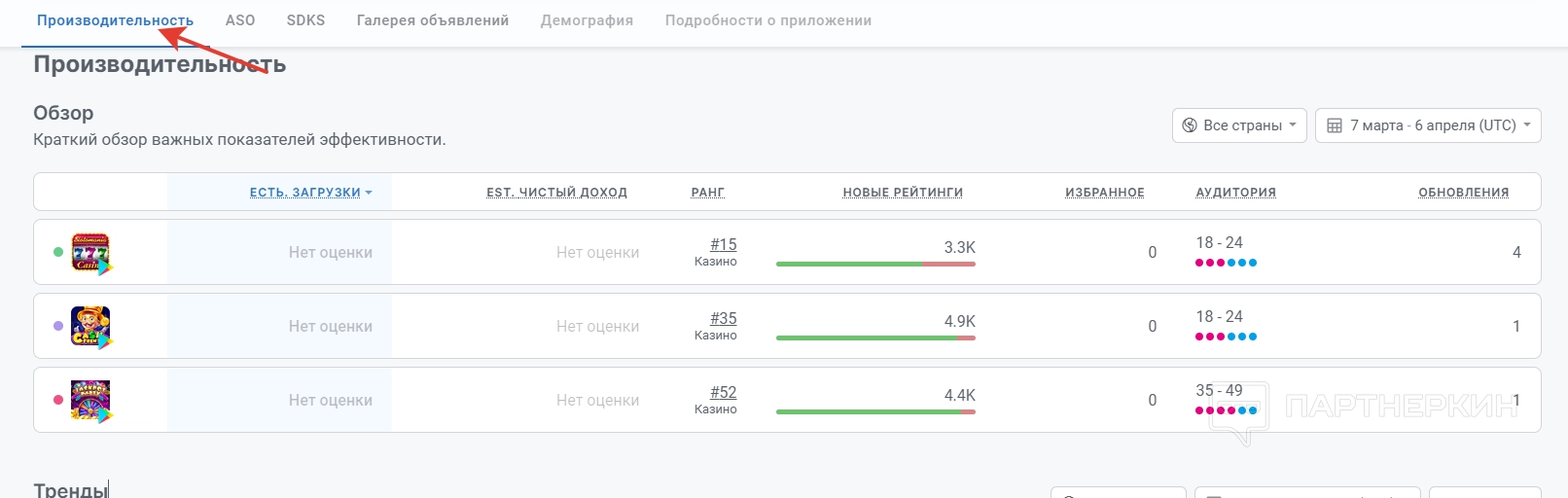1568x498 pixels.
Task: Click the calendar icon in date filter
Action: click(1335, 125)
